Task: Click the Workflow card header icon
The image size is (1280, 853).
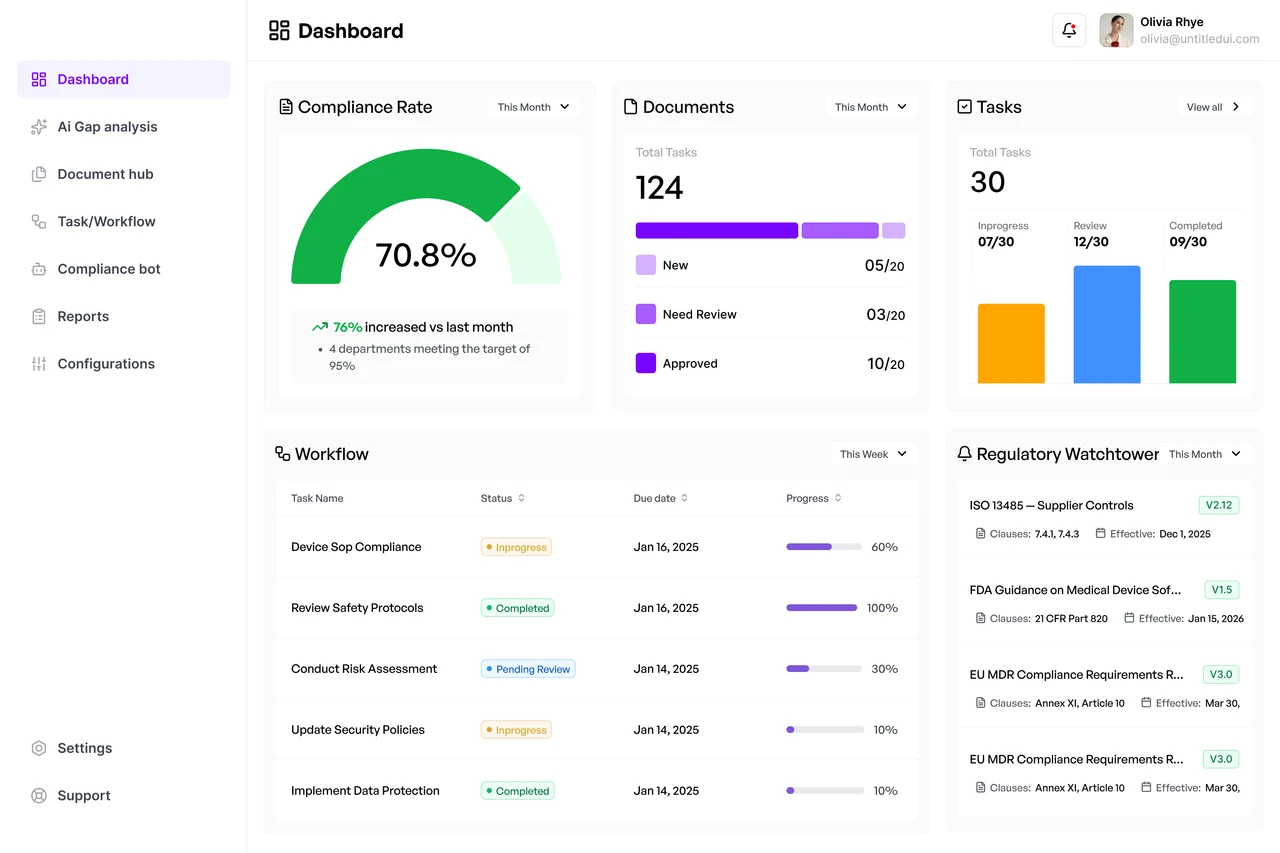Action: (283, 454)
